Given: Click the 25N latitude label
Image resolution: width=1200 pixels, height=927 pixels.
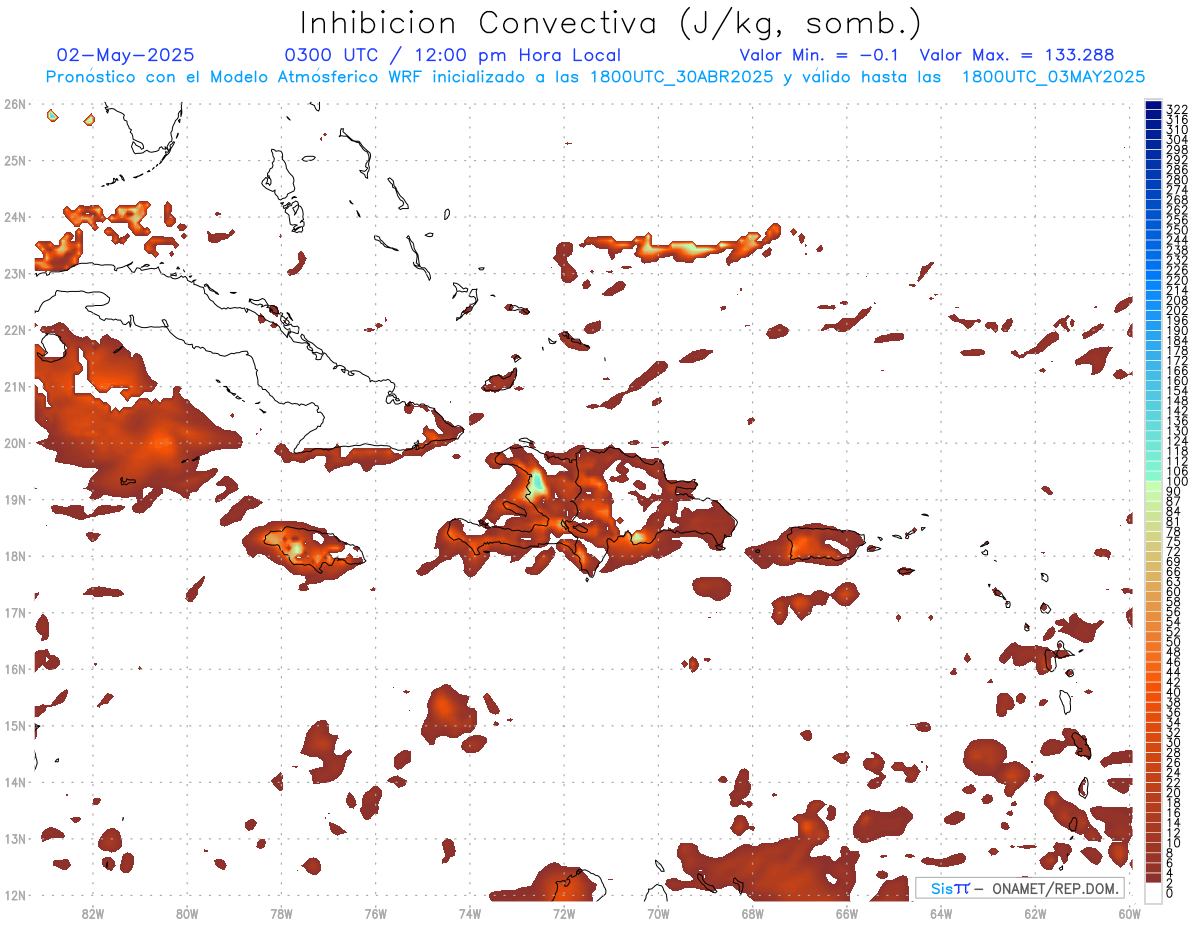Looking at the screenshot, I should [14, 160].
